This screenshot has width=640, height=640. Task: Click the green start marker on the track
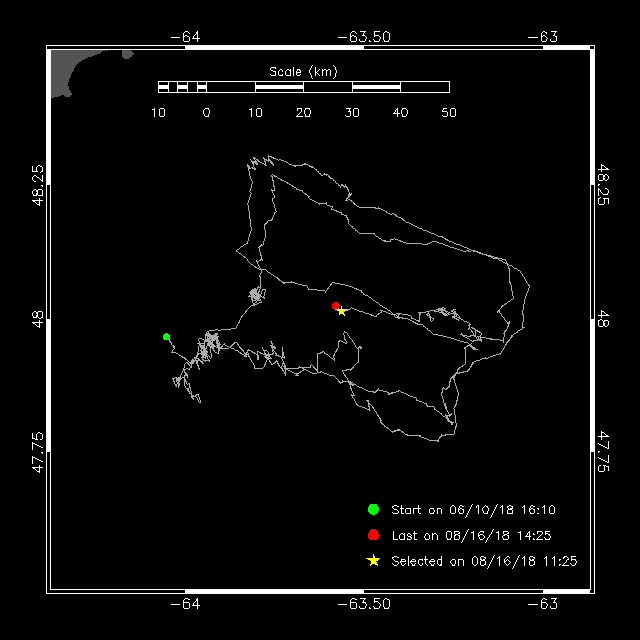[166, 337]
